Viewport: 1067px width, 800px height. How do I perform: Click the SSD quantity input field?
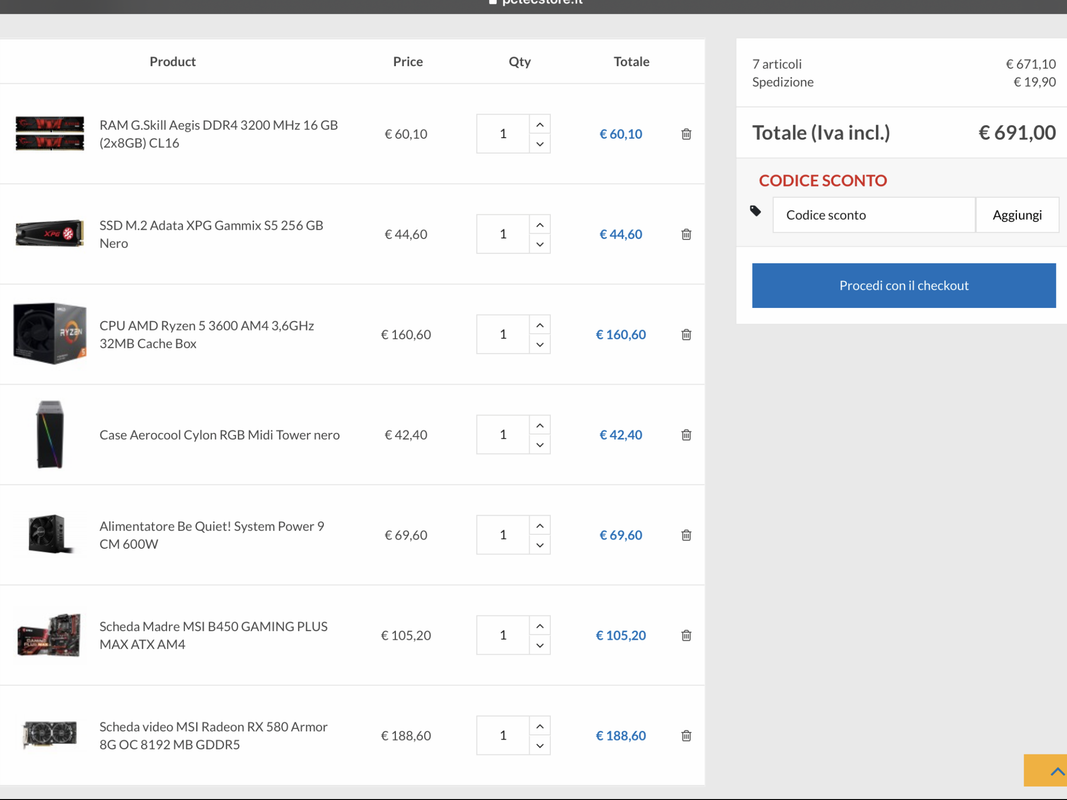click(x=503, y=234)
